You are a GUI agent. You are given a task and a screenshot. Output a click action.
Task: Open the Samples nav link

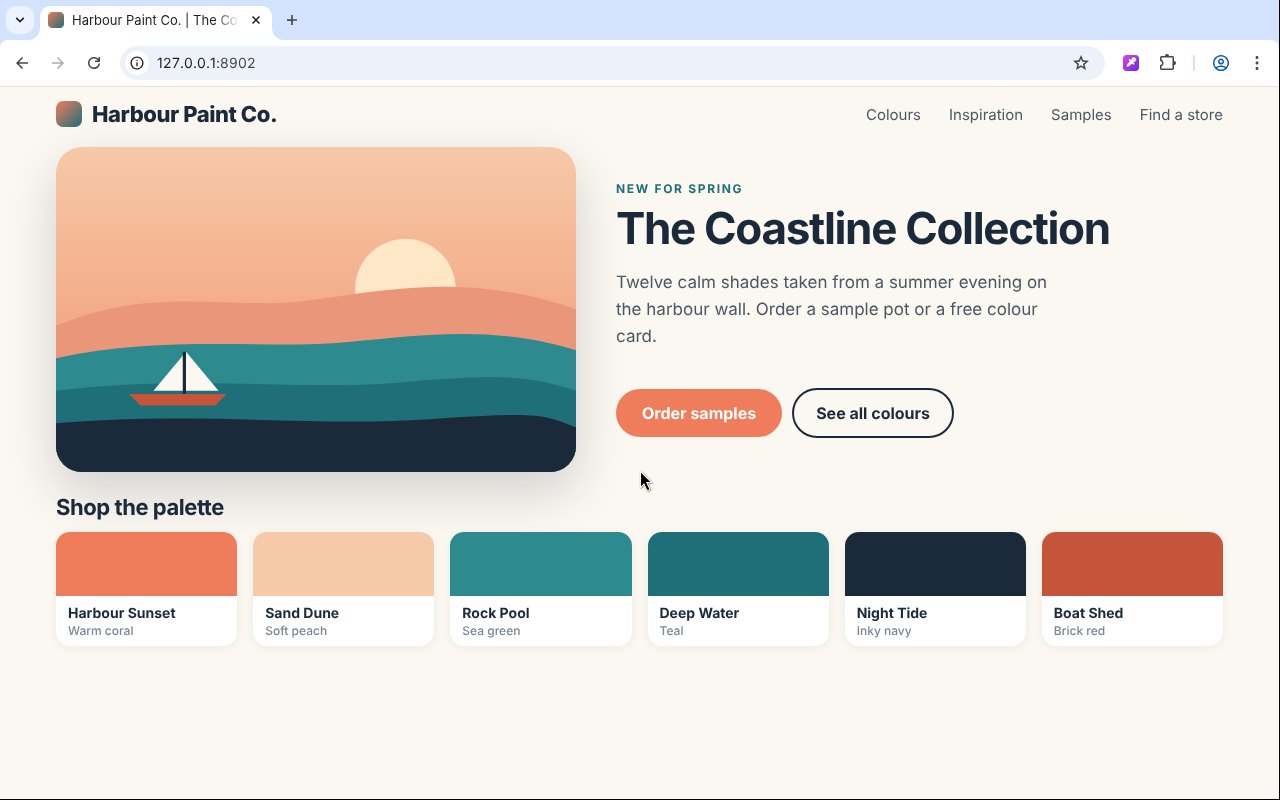pos(1081,115)
